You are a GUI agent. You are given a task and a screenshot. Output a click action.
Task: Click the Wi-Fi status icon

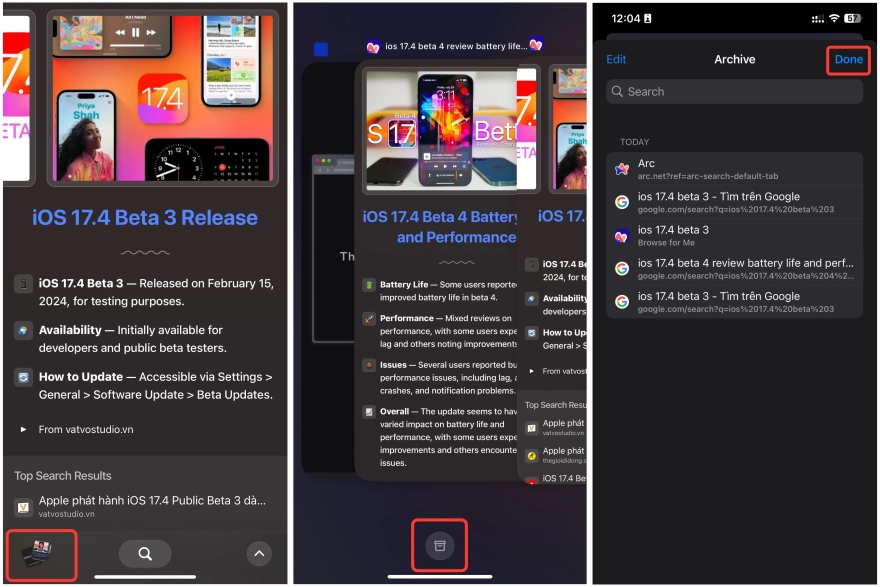(x=833, y=18)
